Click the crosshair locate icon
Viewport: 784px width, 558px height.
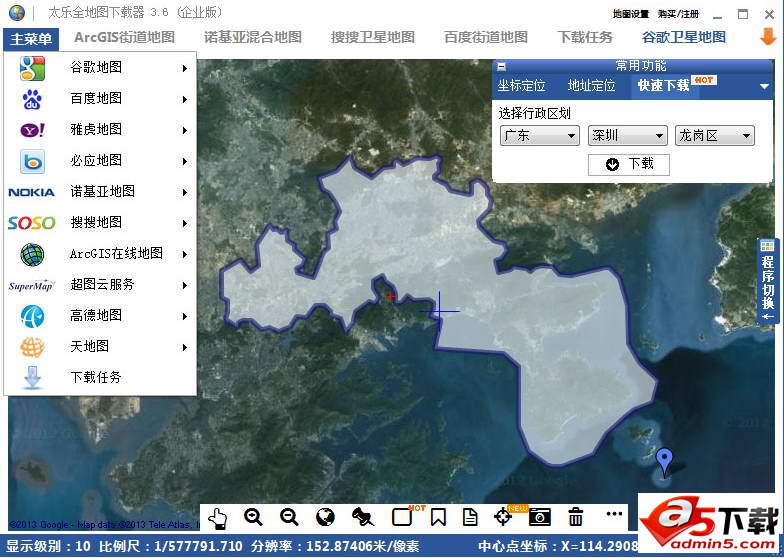click(504, 517)
